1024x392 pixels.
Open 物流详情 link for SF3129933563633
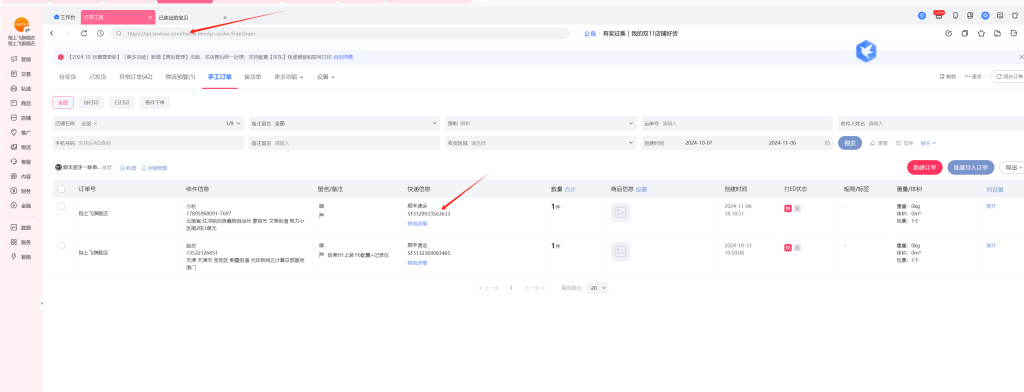[x=417, y=223]
